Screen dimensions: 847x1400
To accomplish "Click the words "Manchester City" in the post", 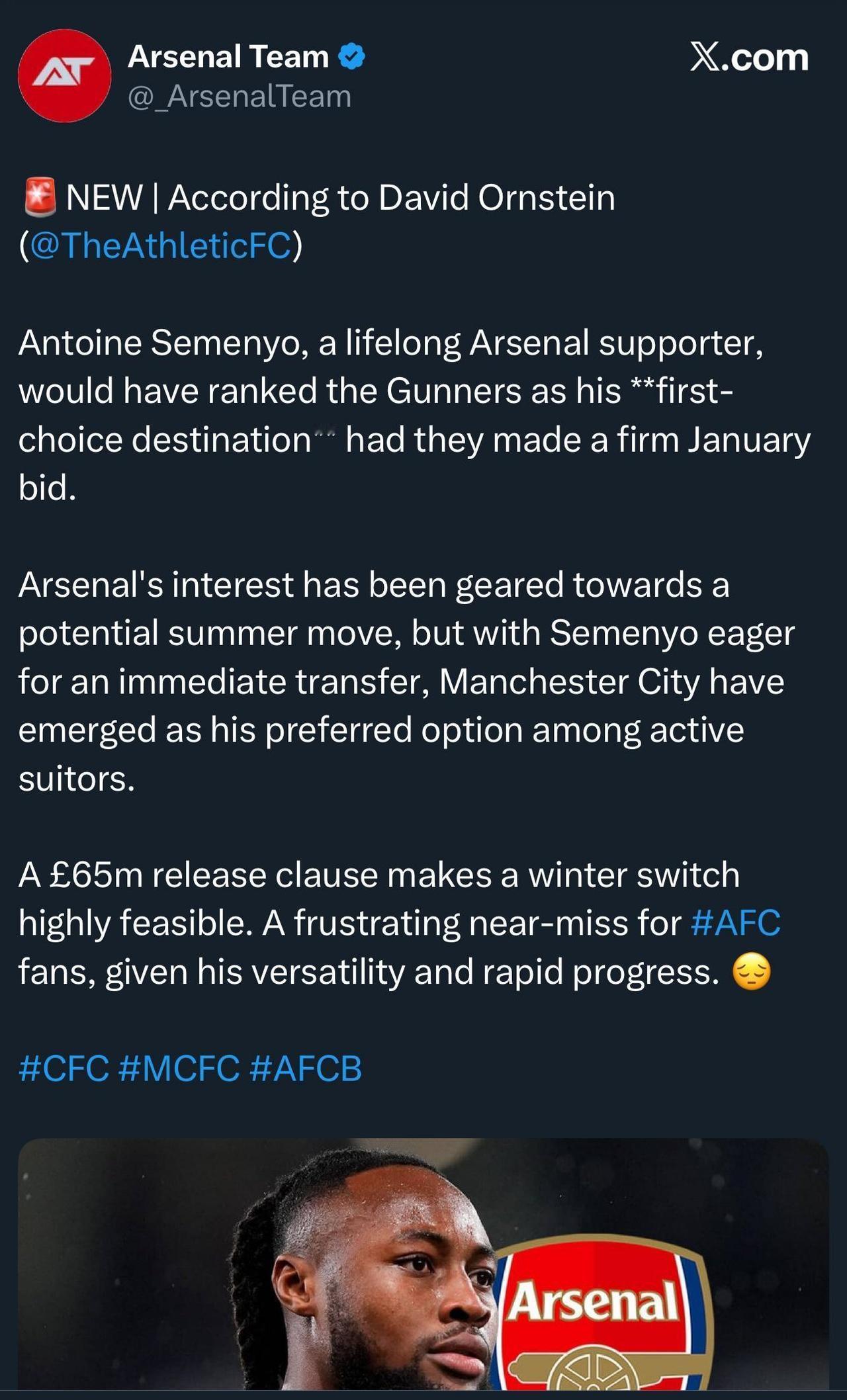I will click(x=570, y=681).
